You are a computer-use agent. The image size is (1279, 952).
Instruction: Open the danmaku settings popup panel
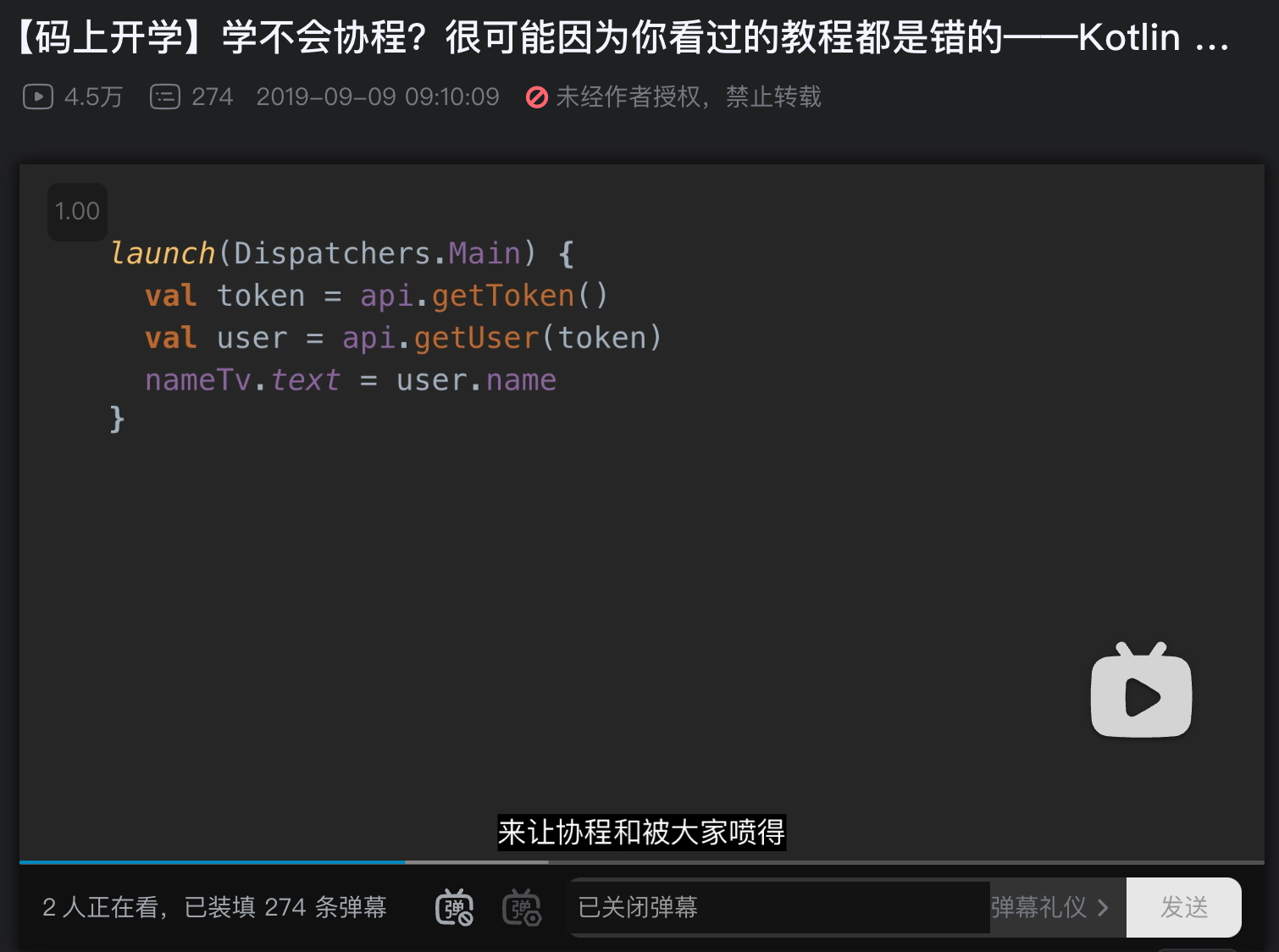522,907
